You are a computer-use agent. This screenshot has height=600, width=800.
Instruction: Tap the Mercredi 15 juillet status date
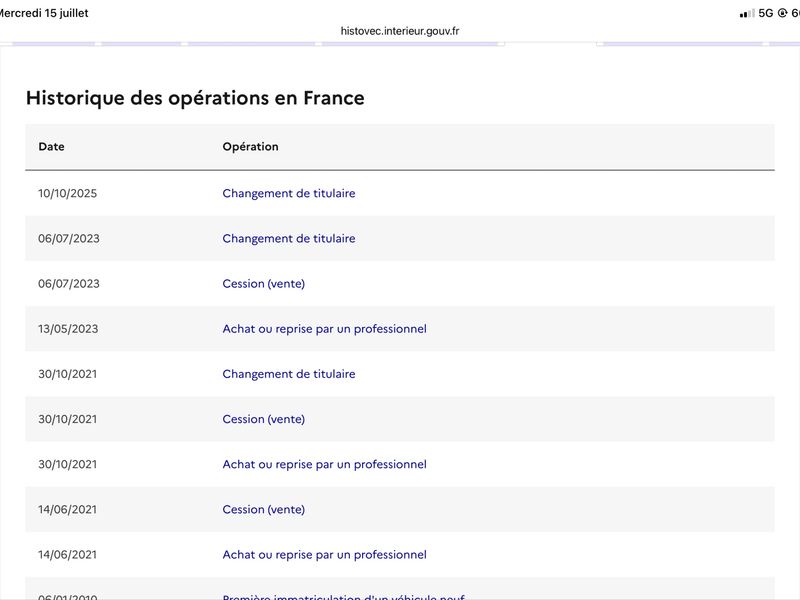43,13
